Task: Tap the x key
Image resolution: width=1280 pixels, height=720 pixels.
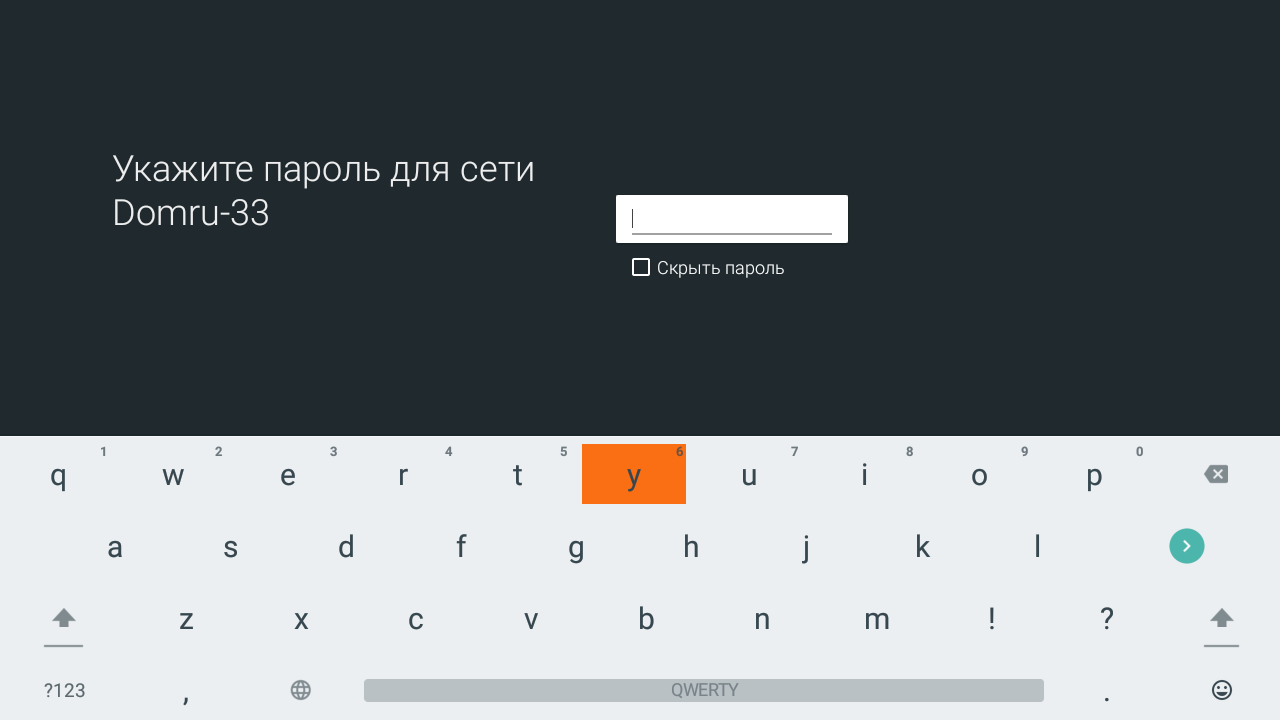Action: 301,619
